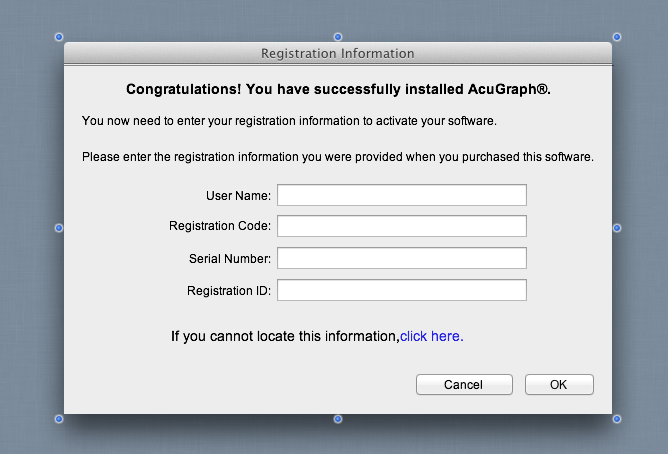Screen dimensions: 668x454
Task: Click the 'Registration Code:' label
Action: pyautogui.click(x=220, y=226)
